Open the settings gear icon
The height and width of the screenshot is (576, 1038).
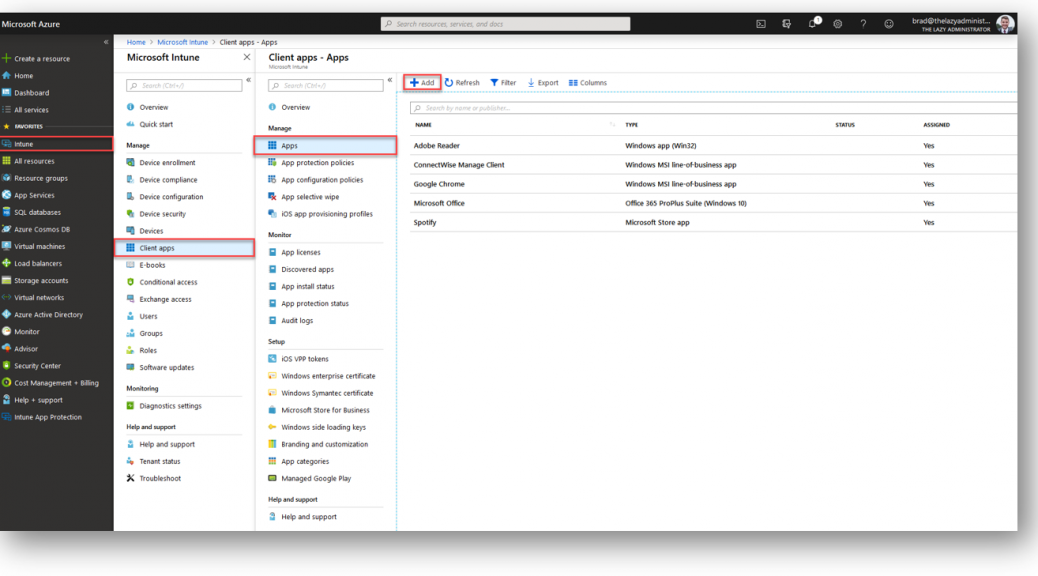click(x=837, y=24)
